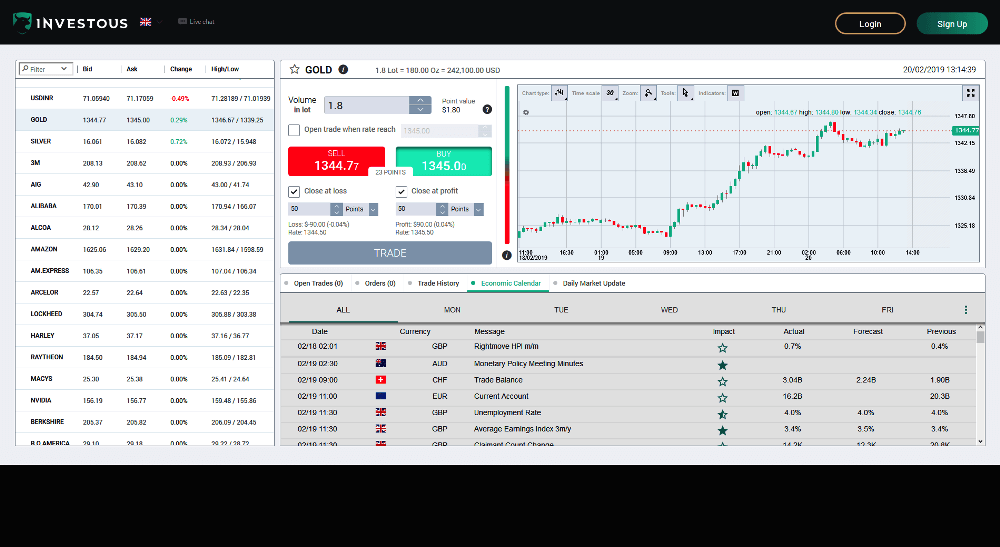Increase volume with the up stepper arrow
Screen dimensions: 1000x547
click(x=420, y=101)
